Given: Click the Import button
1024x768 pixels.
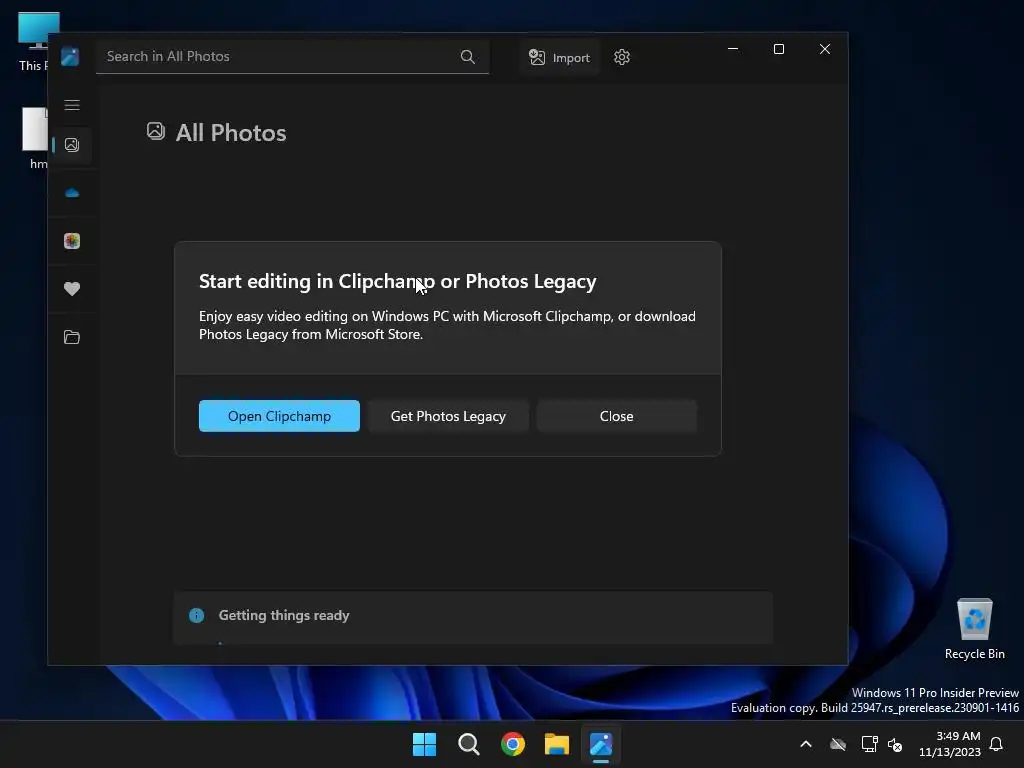Looking at the screenshot, I should click(x=560, y=57).
